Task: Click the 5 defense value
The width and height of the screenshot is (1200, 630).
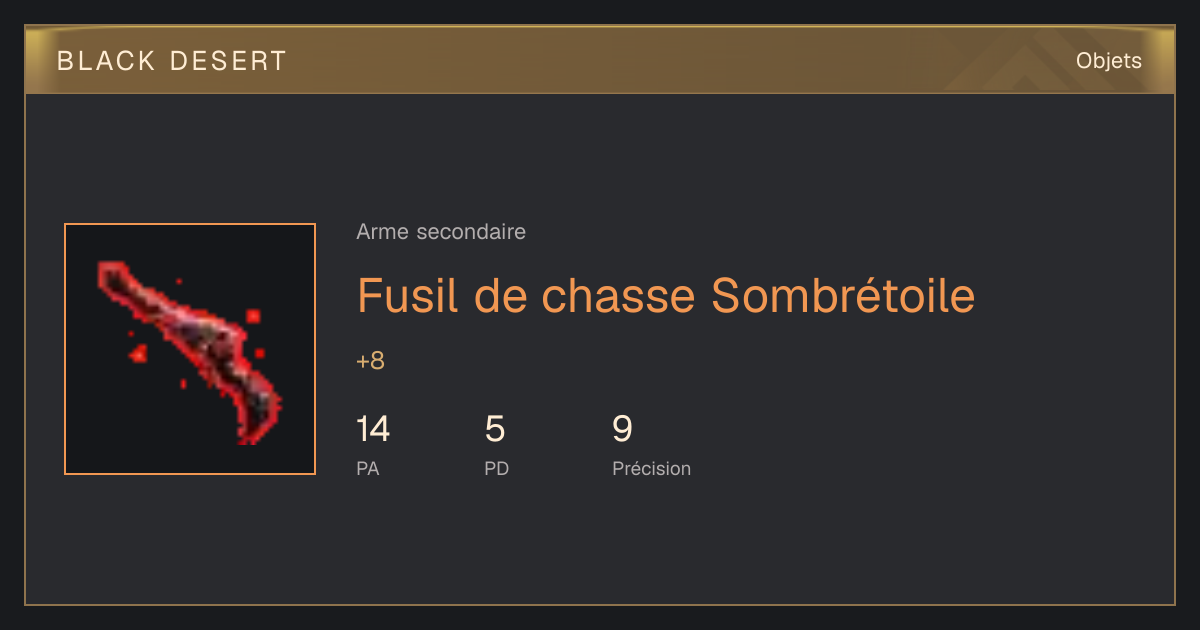Action: point(495,429)
